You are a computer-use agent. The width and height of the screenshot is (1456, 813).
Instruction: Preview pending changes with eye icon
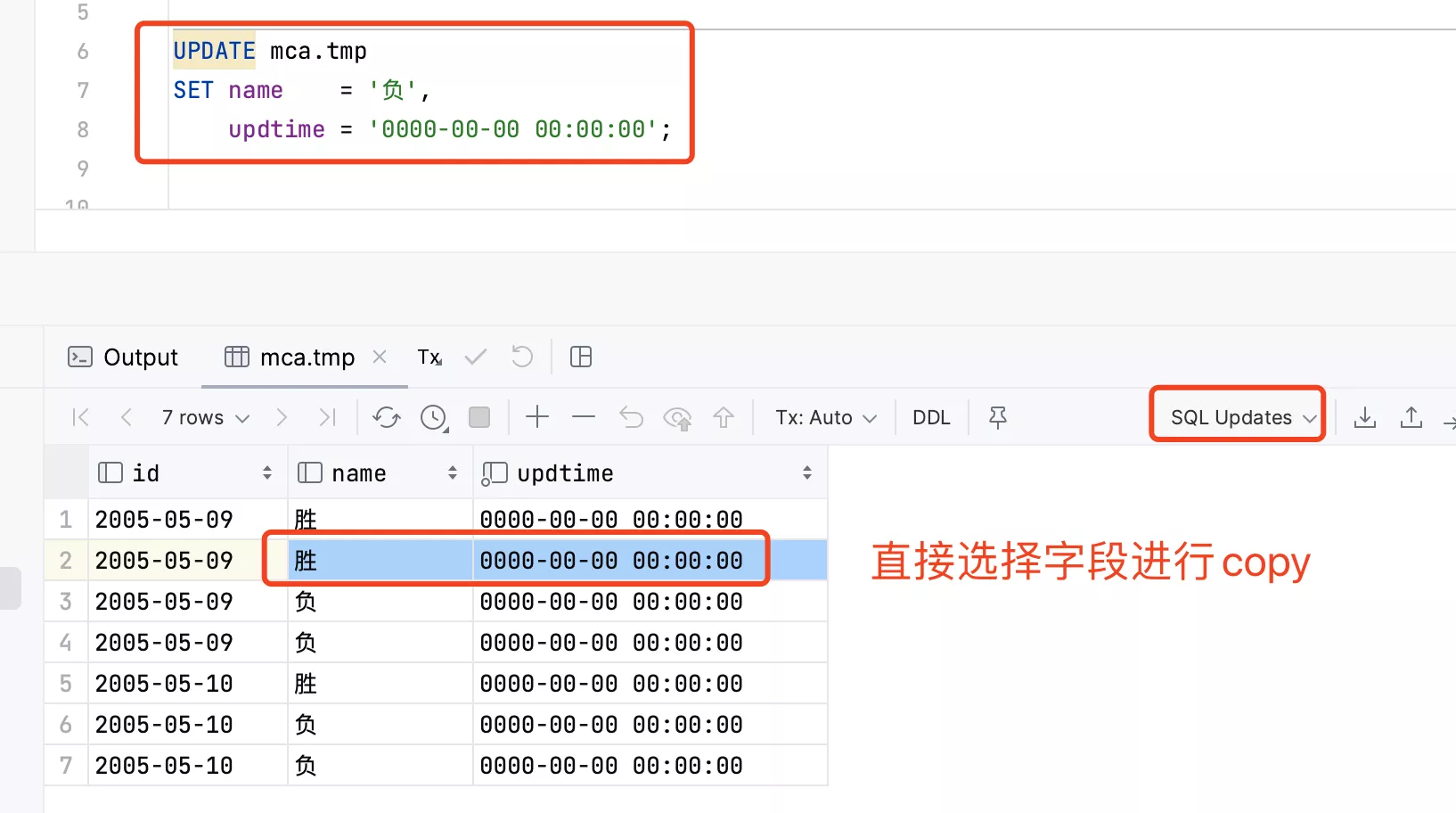click(678, 417)
